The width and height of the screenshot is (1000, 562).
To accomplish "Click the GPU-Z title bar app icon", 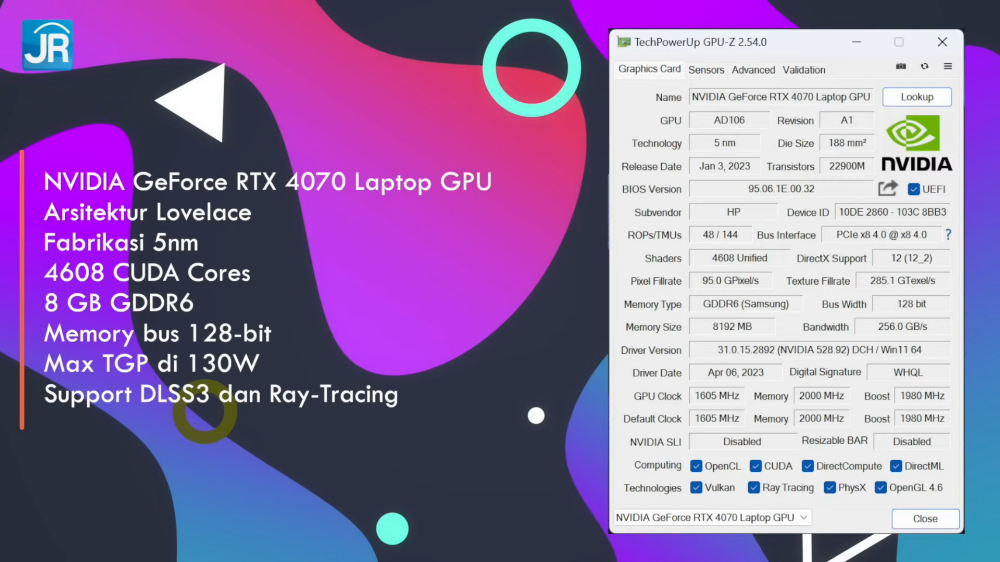I will point(623,42).
